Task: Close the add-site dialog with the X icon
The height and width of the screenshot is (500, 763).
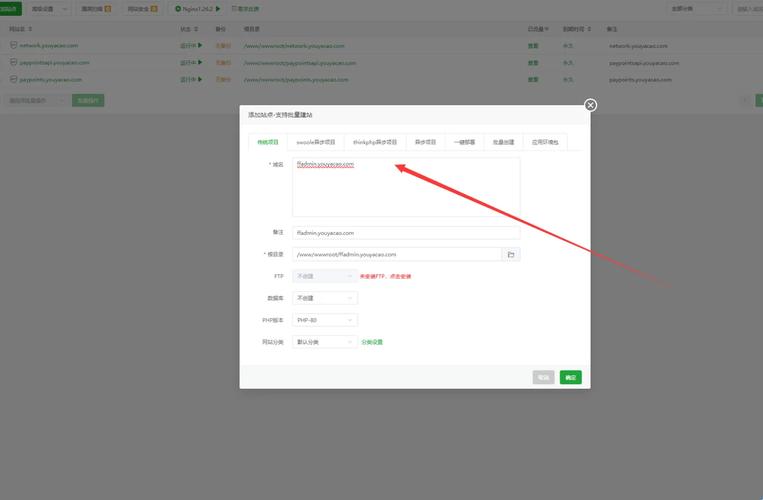Action: click(x=590, y=105)
